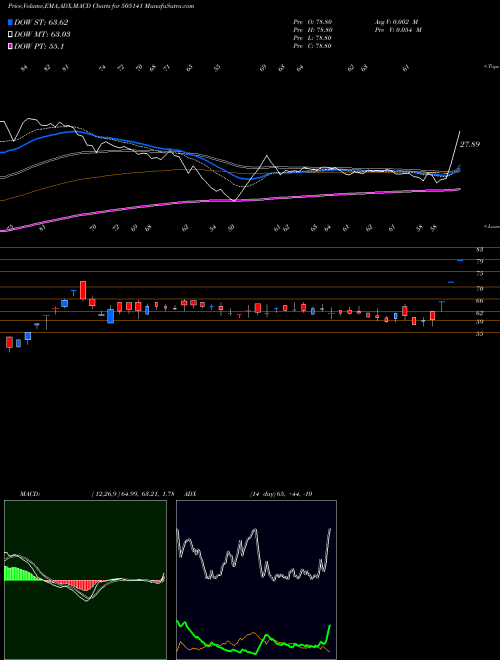Click the magenta DOW PT legend swatch
This screenshot has height=660, width=500.
tap(10, 47)
